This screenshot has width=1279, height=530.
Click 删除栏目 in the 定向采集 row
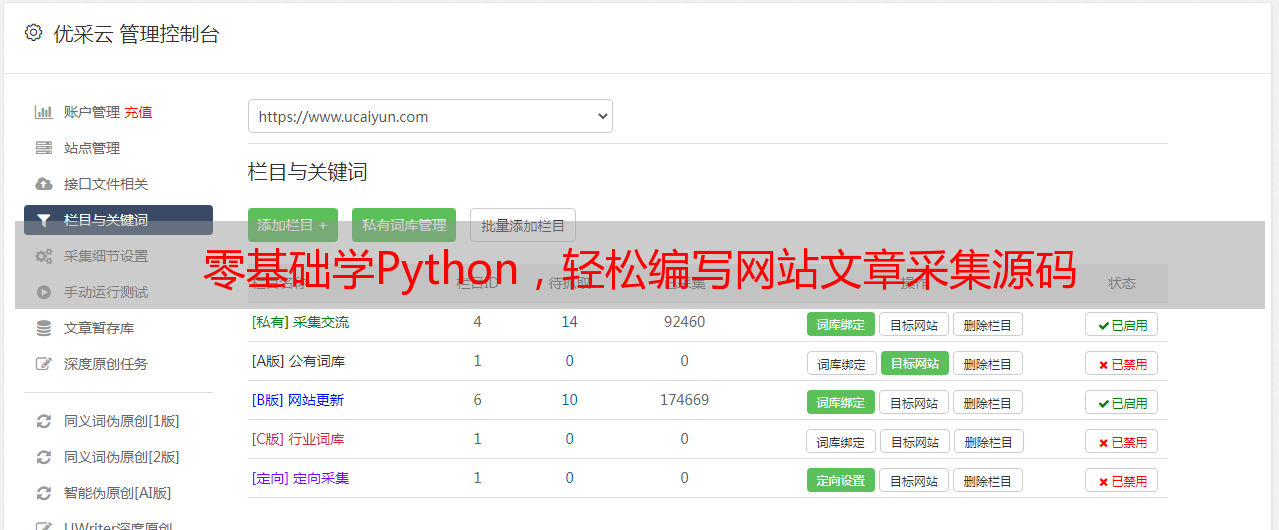pyautogui.click(x=987, y=480)
